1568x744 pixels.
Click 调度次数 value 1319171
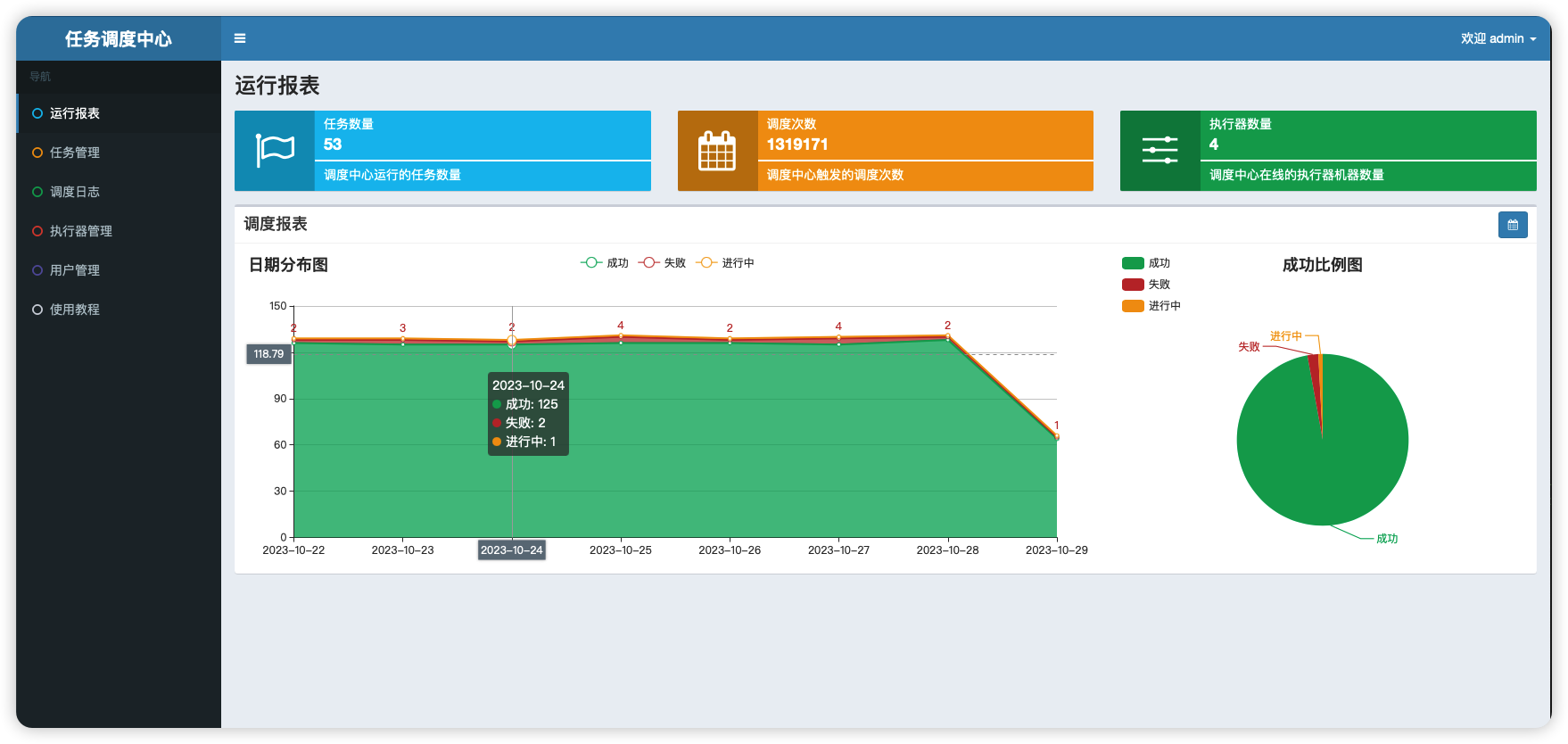pos(797,145)
